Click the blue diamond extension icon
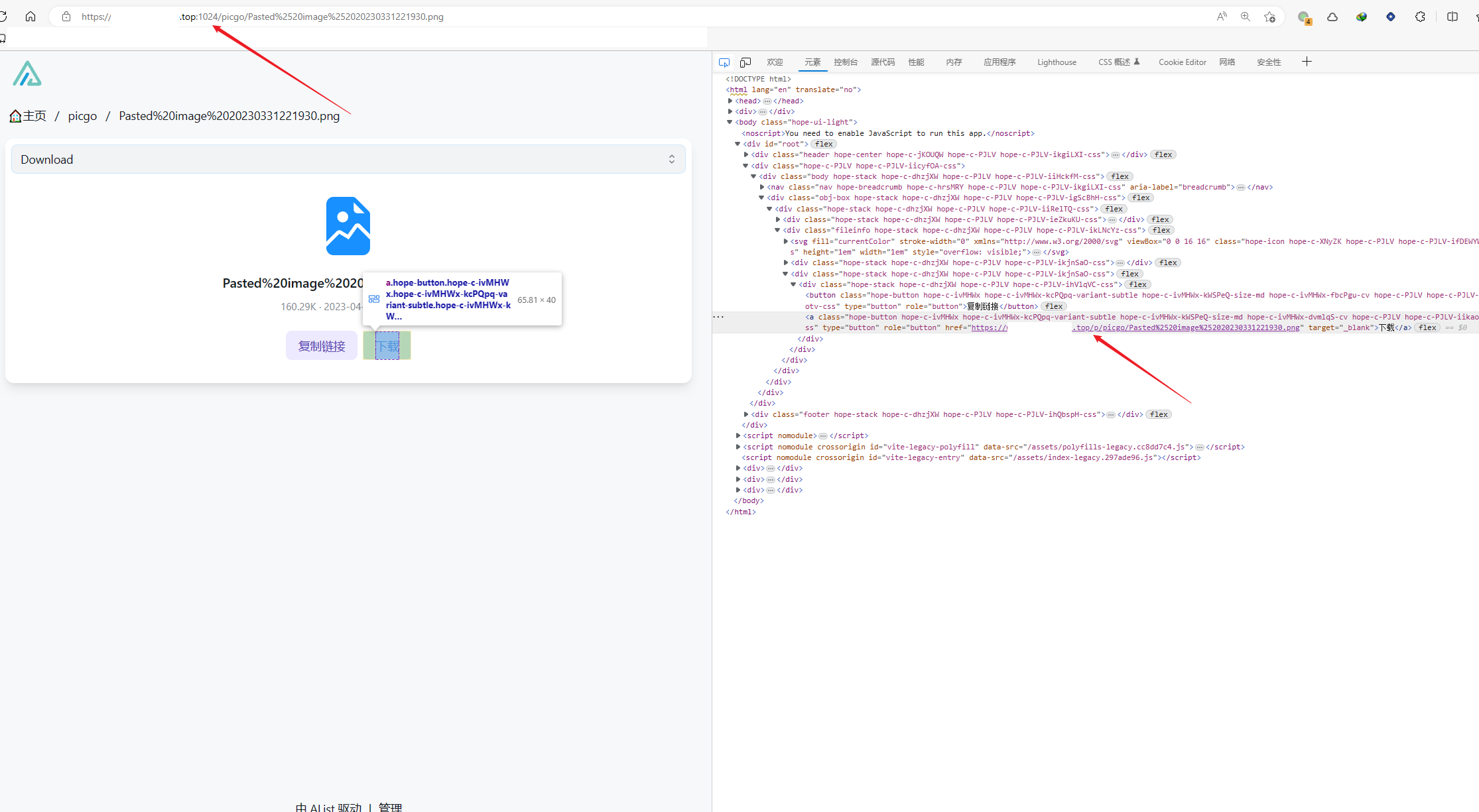Screen dimensions: 1479x812 tap(1391, 17)
